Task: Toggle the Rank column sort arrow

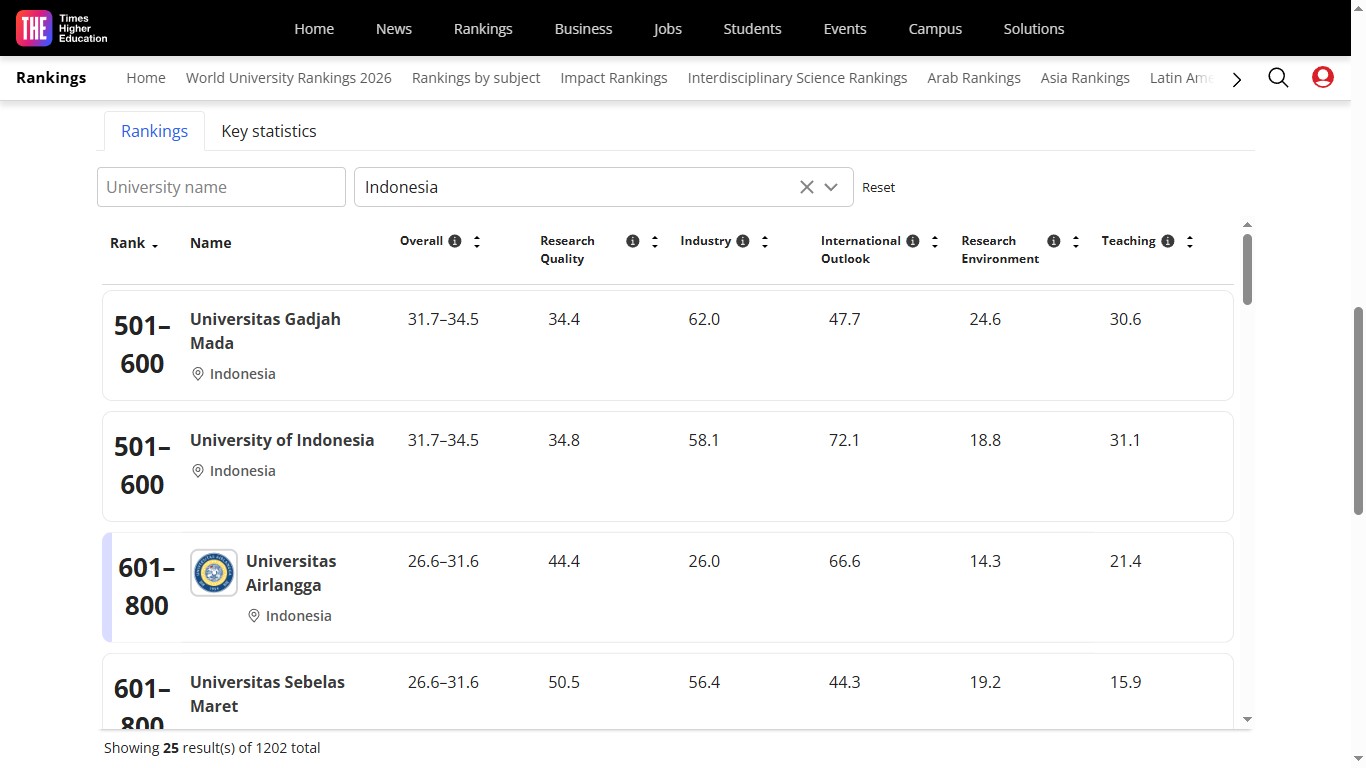Action: 155,245
